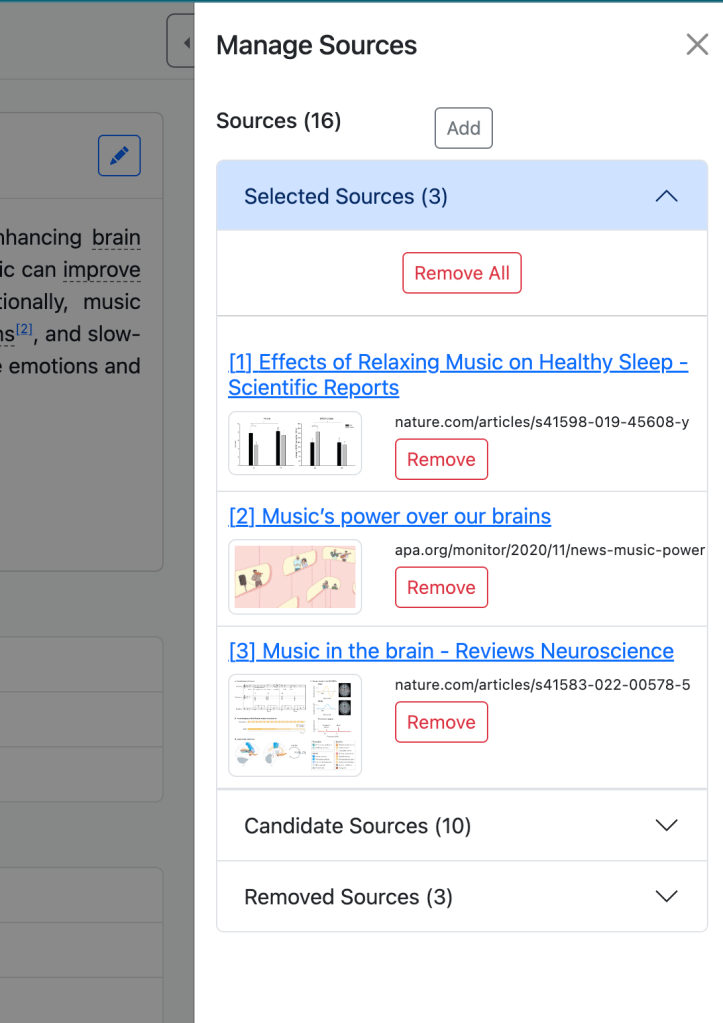723x1023 pixels.
Task: Click the pink illustration thumbnail for source 2
Action: pyautogui.click(x=295, y=577)
